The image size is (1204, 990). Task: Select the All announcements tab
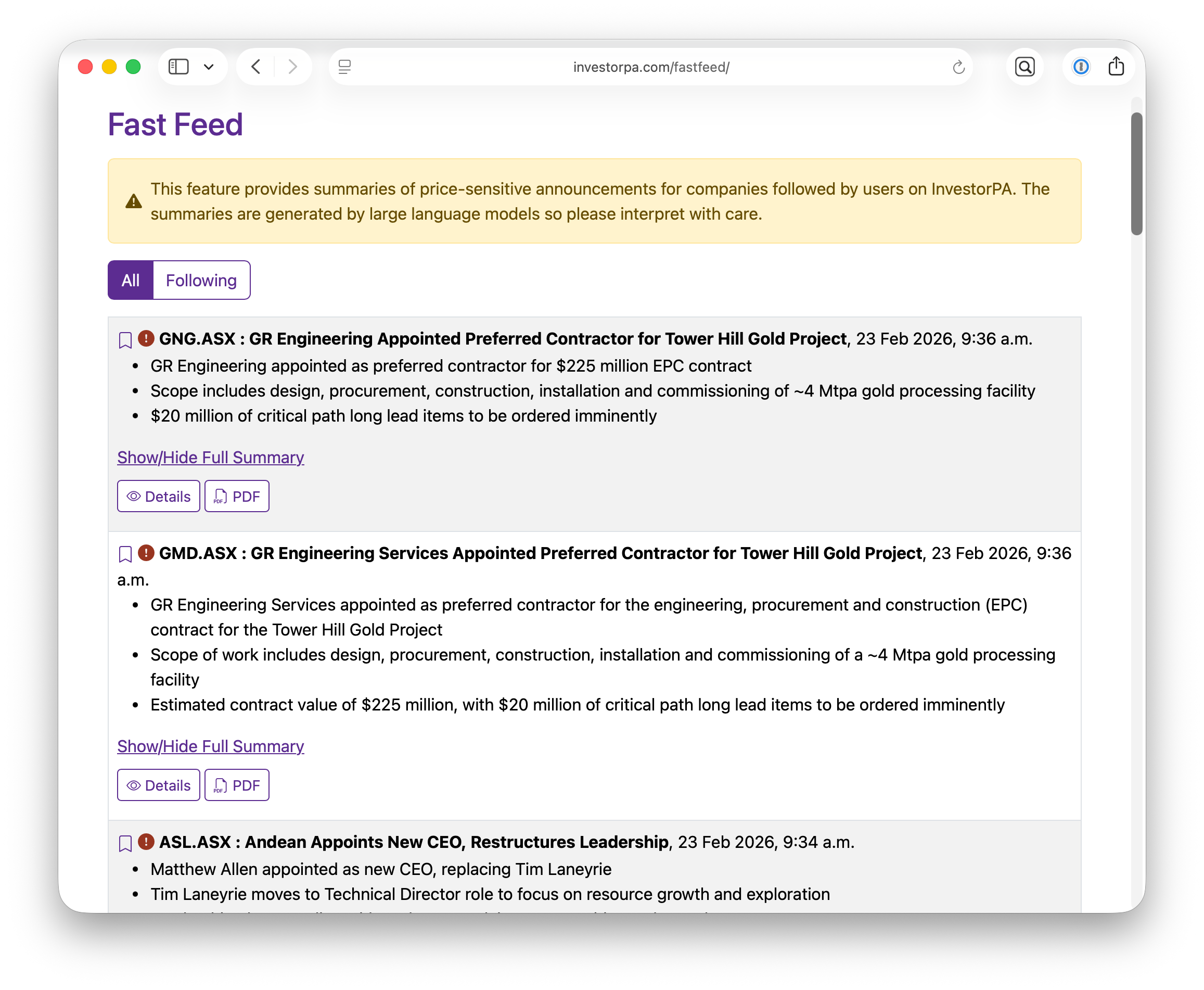pyautogui.click(x=131, y=280)
